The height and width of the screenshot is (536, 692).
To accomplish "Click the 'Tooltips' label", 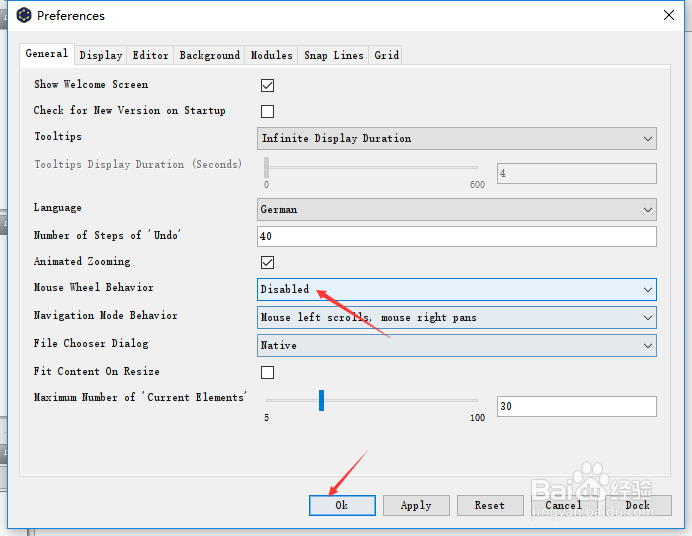I will pos(58,136).
